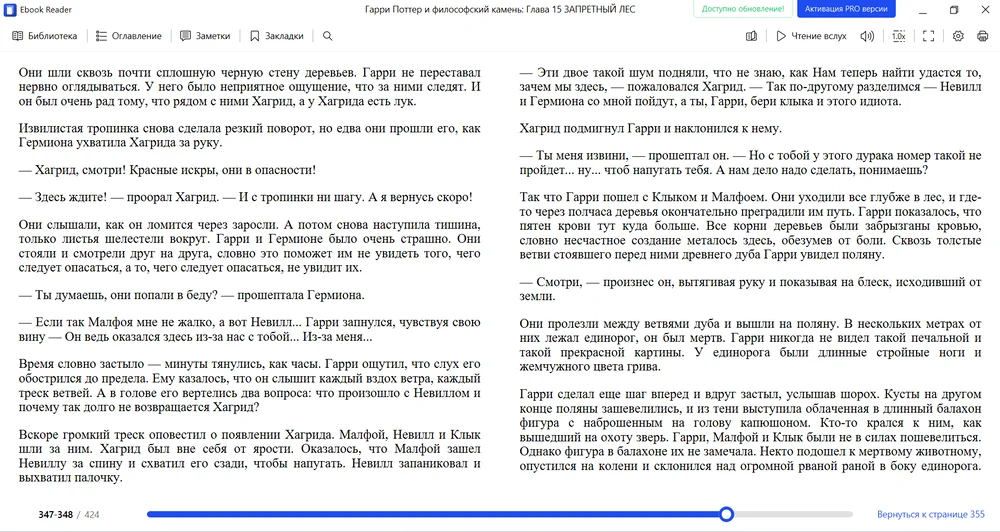The width and height of the screenshot is (1000, 532).
Task: Click the line "Хагрид подмигнул Гарри и наклонился"
Action: (x=650, y=128)
